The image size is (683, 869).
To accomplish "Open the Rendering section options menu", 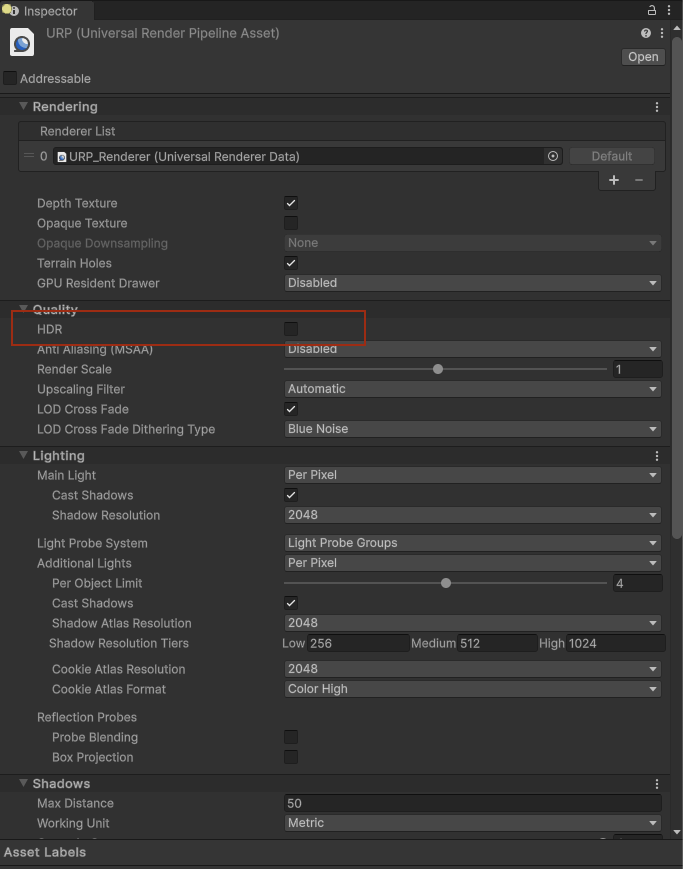I will tap(657, 107).
